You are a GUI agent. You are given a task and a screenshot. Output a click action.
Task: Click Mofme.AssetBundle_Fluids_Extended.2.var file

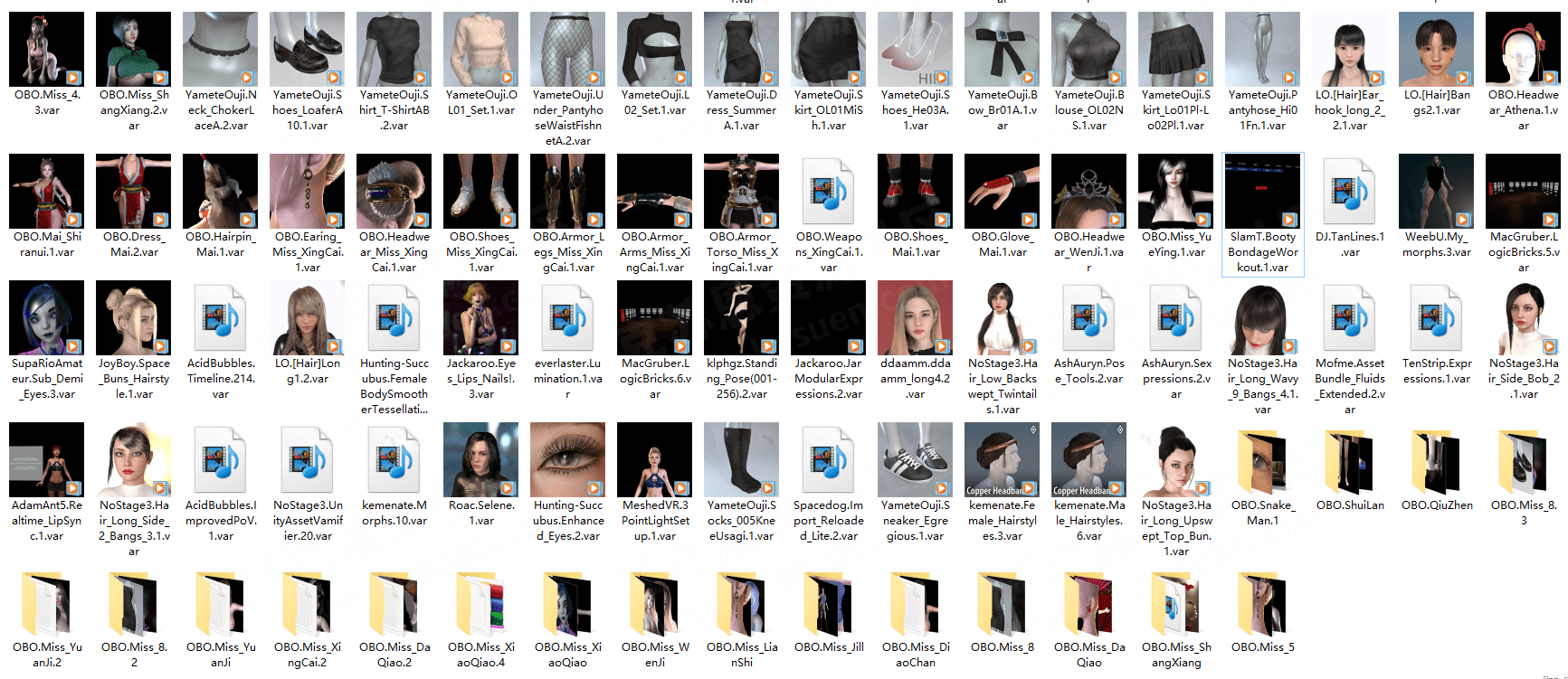point(1349,318)
